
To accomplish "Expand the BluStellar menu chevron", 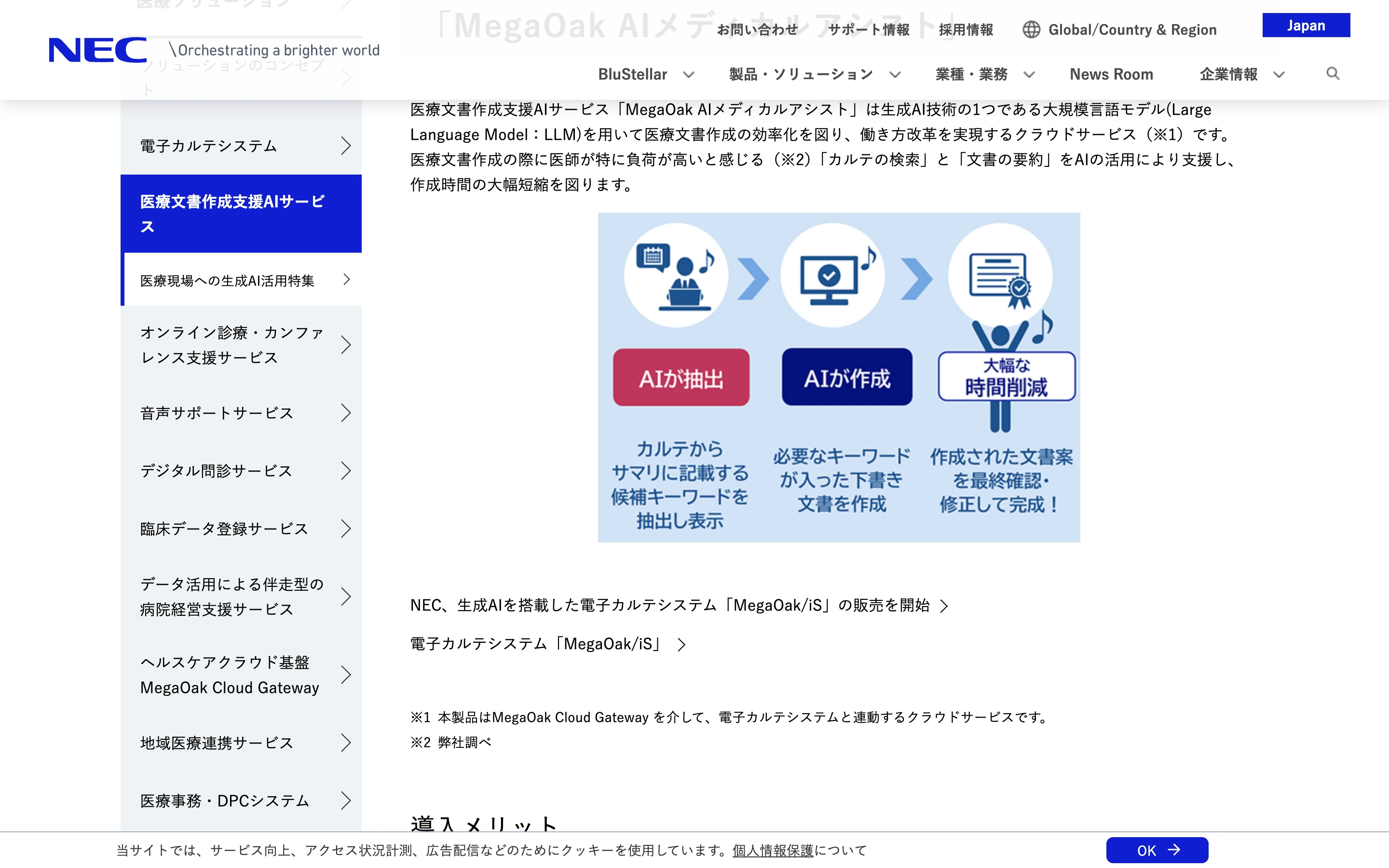I will 689,75.
